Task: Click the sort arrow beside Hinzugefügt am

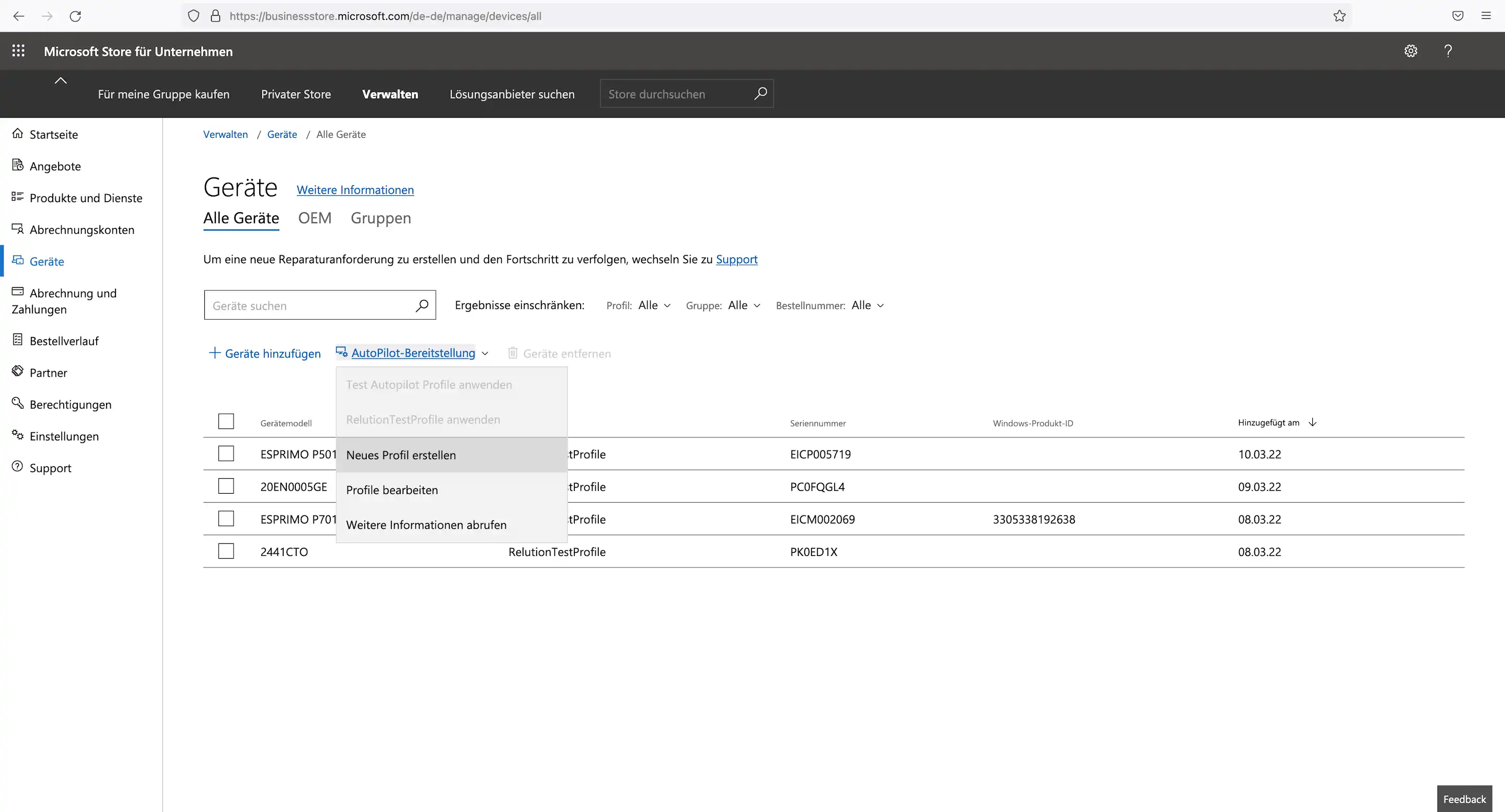Action: pyautogui.click(x=1313, y=422)
